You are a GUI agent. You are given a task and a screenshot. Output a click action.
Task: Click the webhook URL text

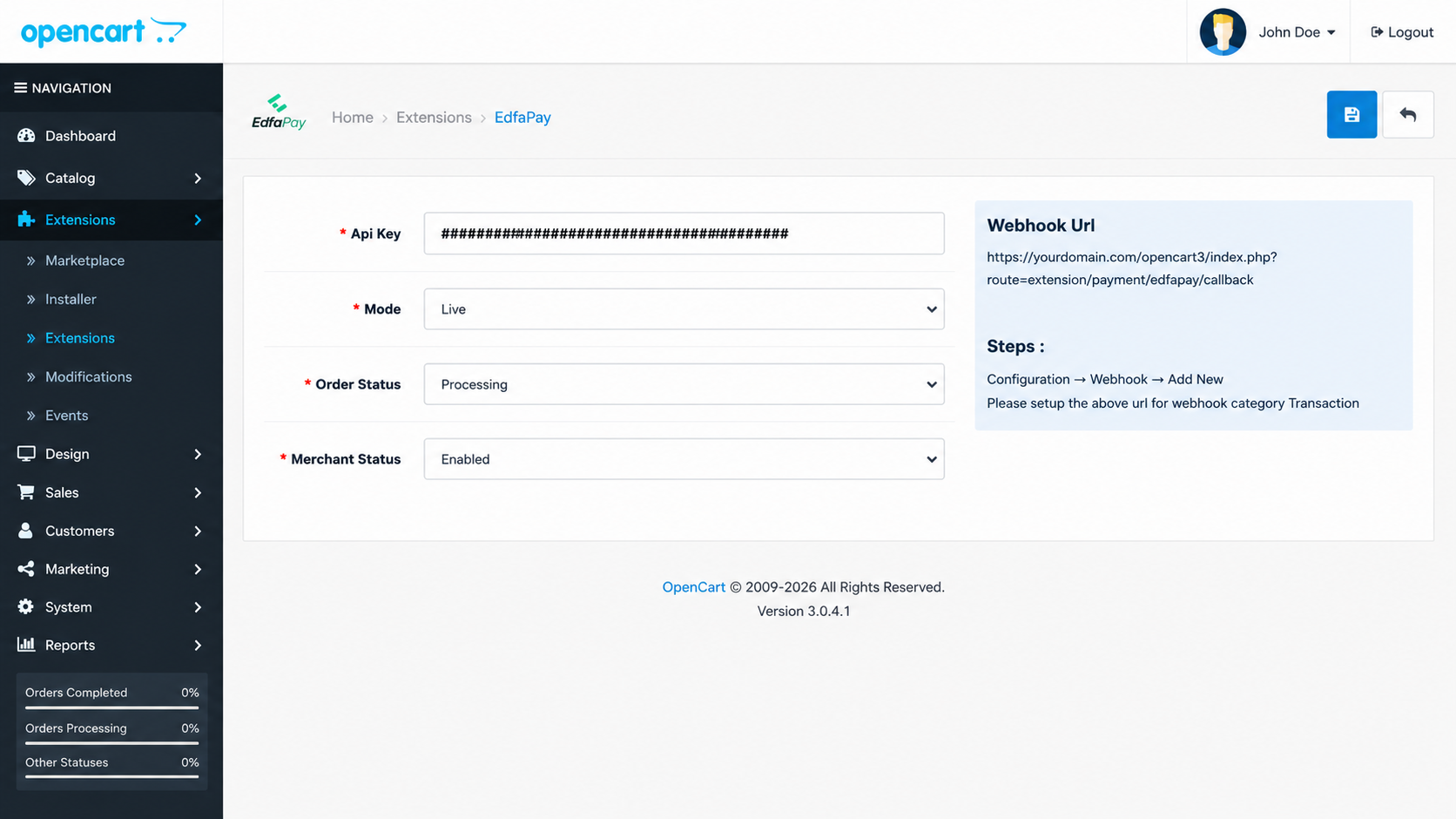(1132, 268)
